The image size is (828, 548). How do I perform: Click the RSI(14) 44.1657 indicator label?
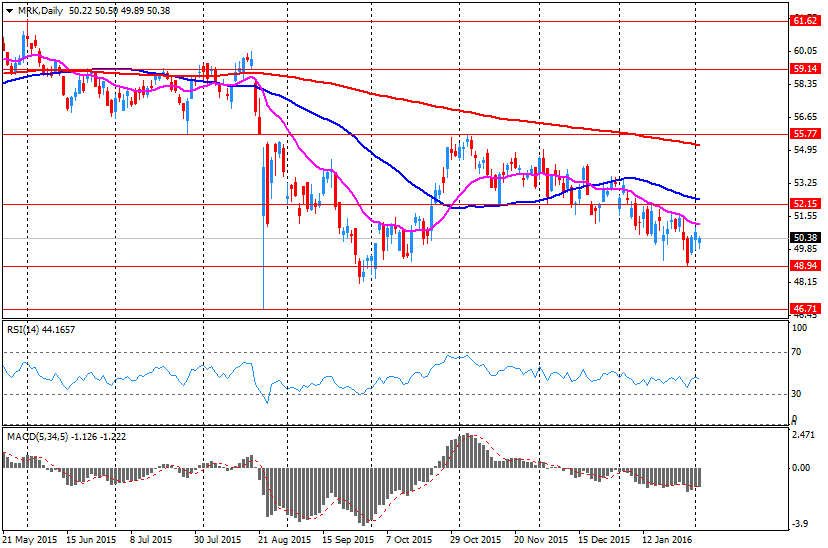[x=41, y=330]
